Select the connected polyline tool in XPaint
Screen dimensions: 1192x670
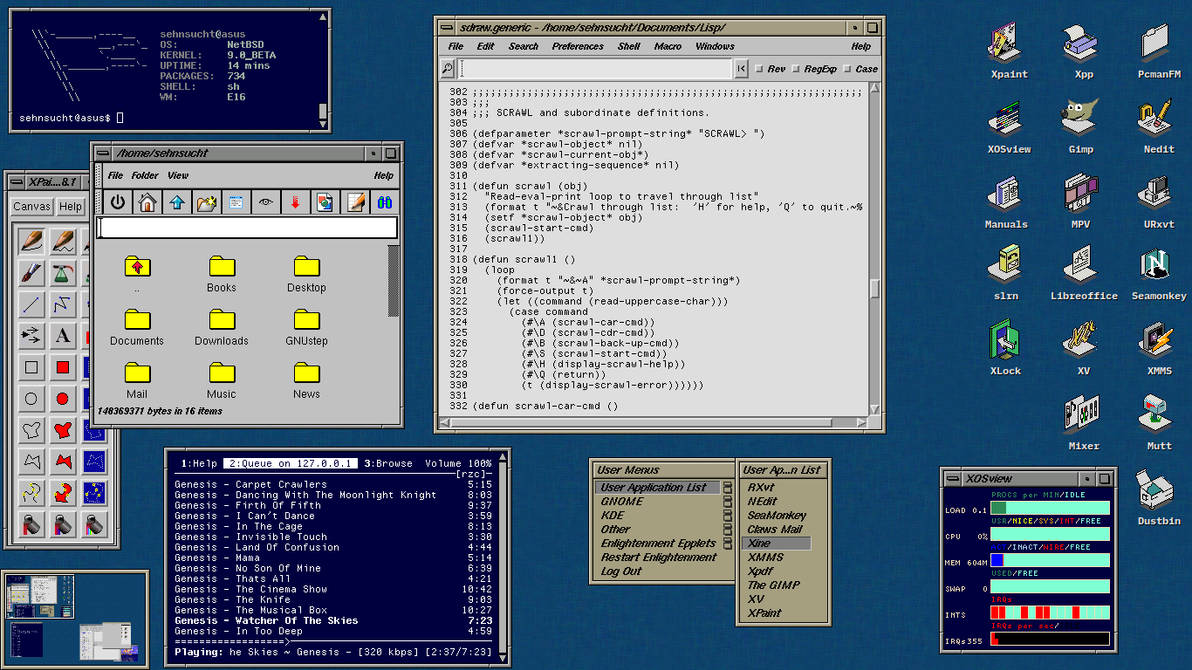coord(62,304)
